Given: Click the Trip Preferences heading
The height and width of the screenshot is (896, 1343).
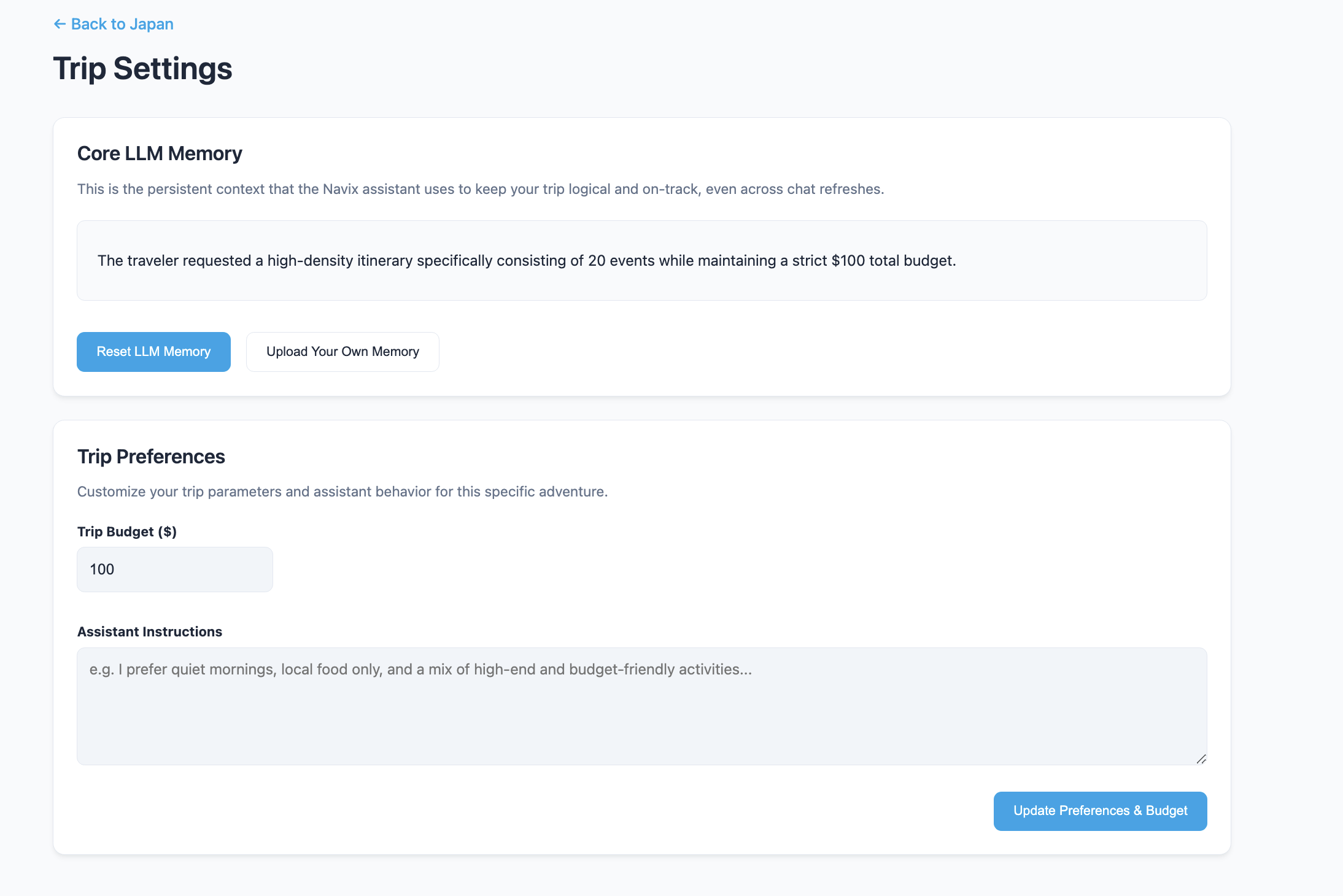Looking at the screenshot, I should click(151, 457).
